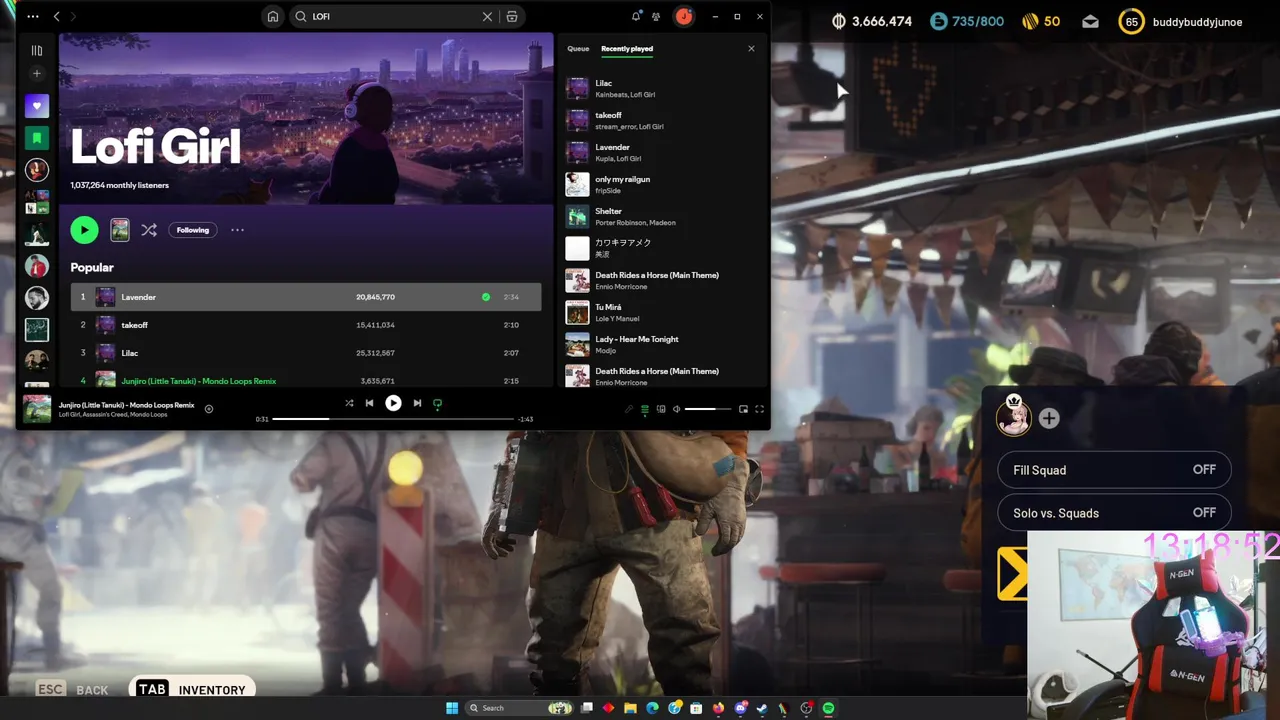Open Shelter by Porter Robinson in list
The width and height of the screenshot is (1280, 720).
pos(660,216)
